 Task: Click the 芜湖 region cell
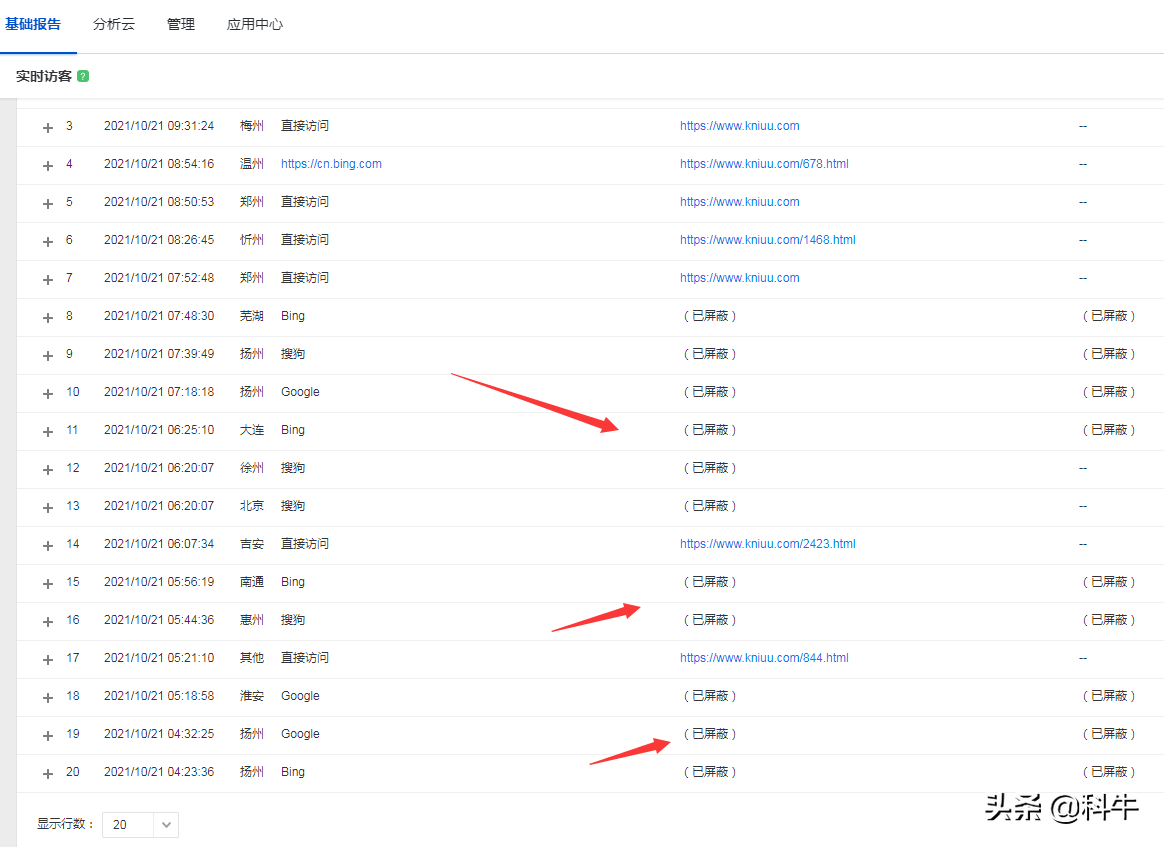pos(252,316)
